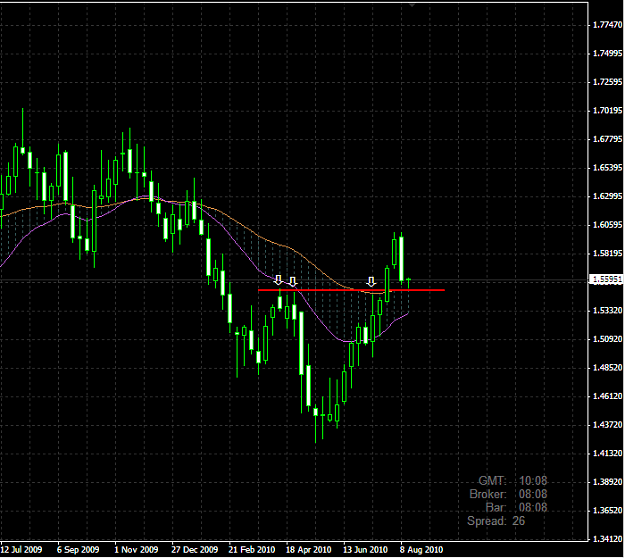This screenshot has height=558, width=625.
Task: Click the 1.77470 price scale label
Action: (x=607, y=25)
